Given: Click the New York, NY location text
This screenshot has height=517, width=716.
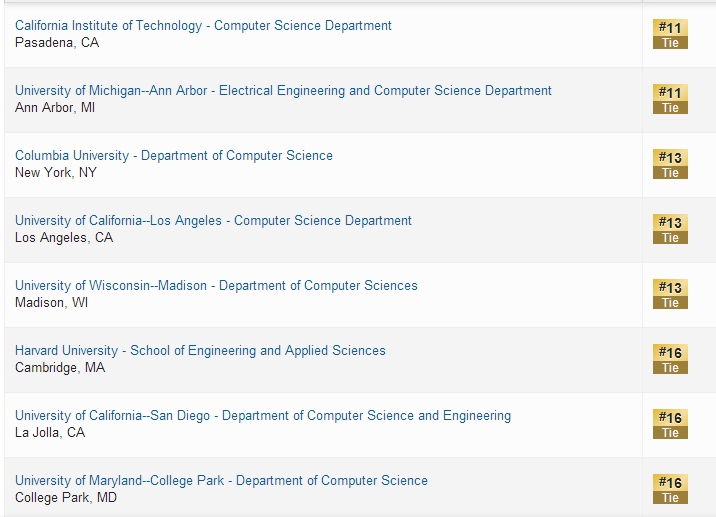Looking at the screenshot, I should click(58, 172).
